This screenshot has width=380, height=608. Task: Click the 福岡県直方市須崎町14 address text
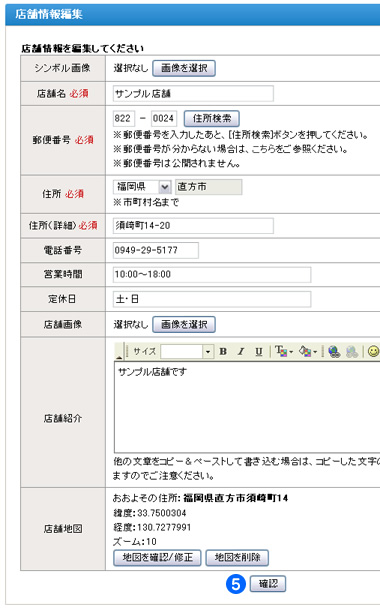(x=235, y=498)
